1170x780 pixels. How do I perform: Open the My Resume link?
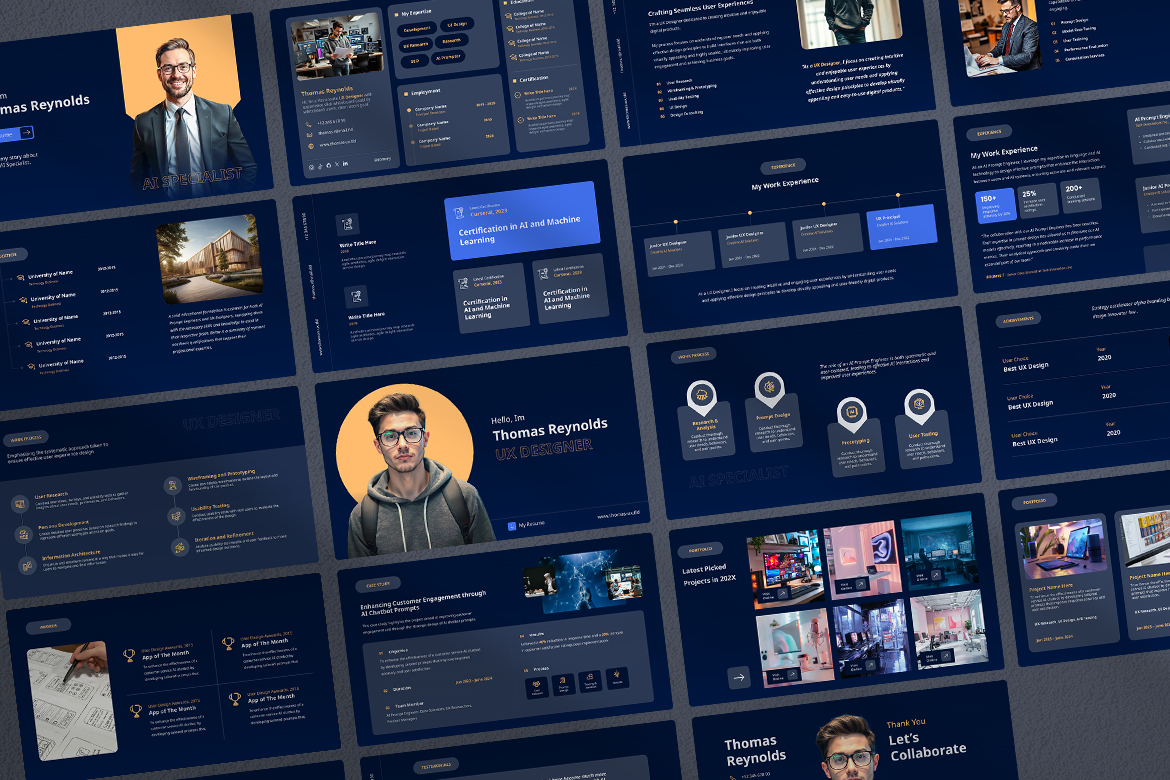tap(531, 525)
